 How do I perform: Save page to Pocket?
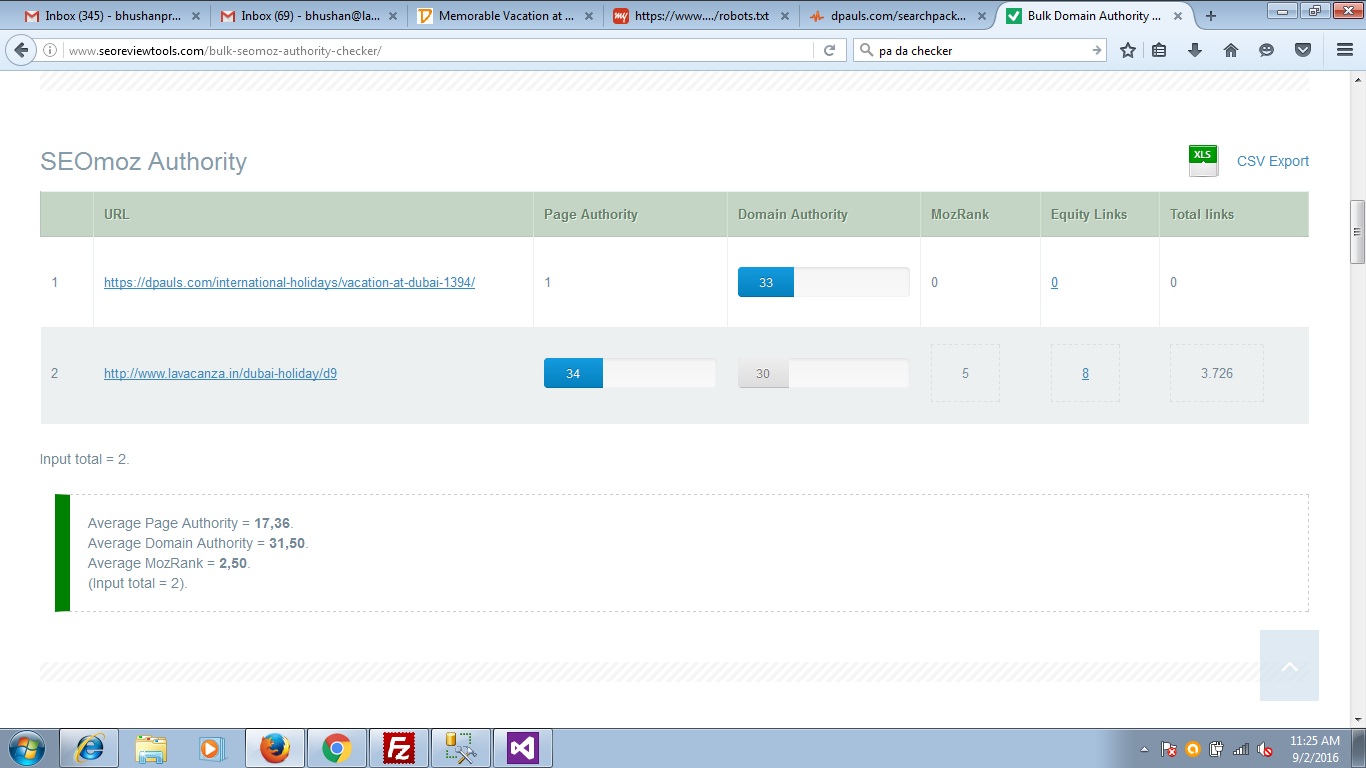(x=1303, y=50)
